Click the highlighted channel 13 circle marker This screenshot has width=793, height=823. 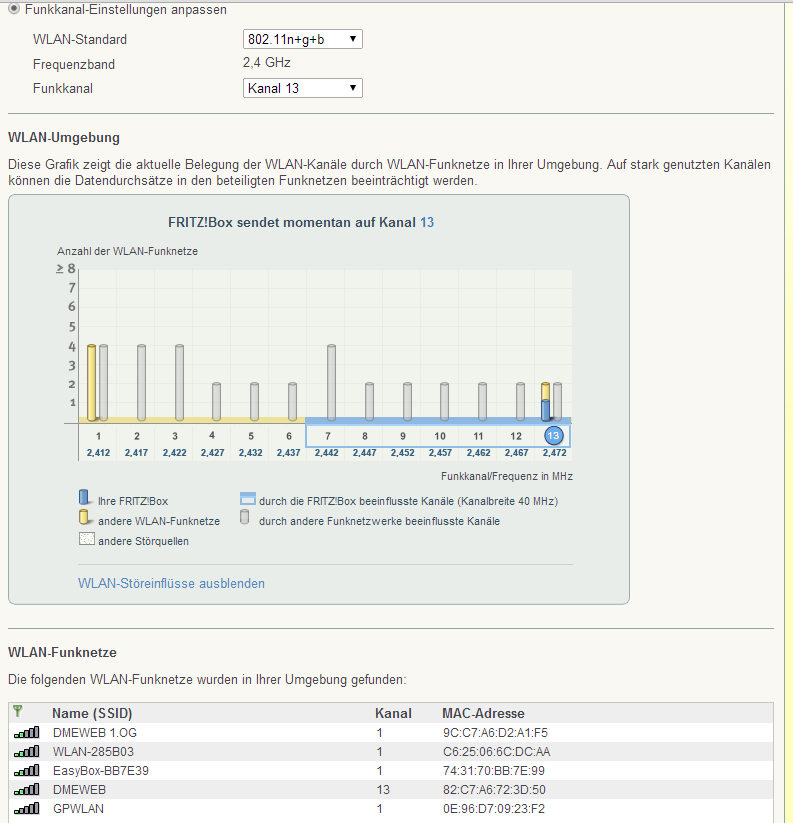click(x=554, y=436)
